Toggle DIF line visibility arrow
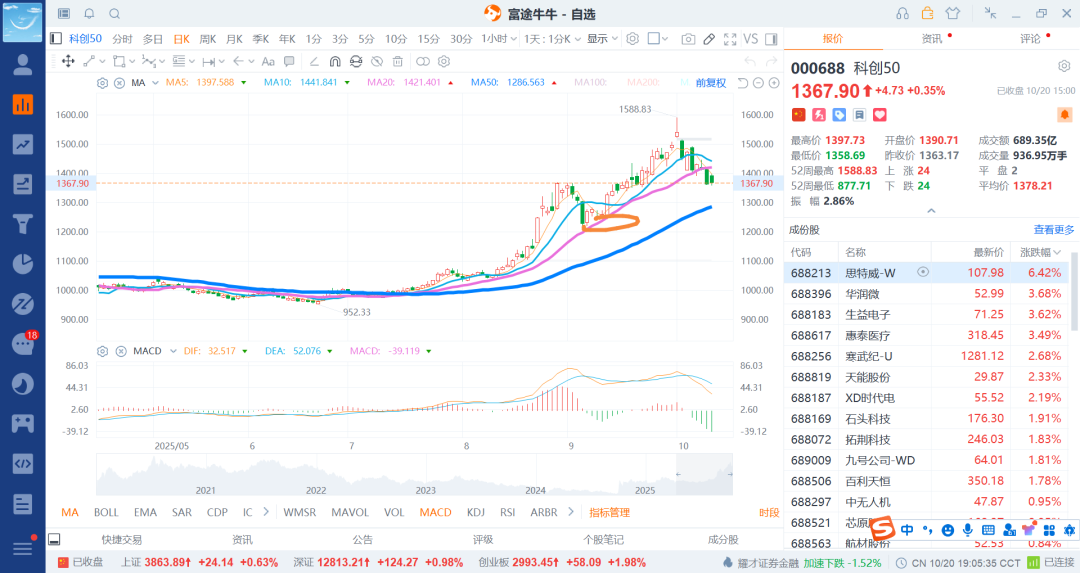 (x=245, y=351)
